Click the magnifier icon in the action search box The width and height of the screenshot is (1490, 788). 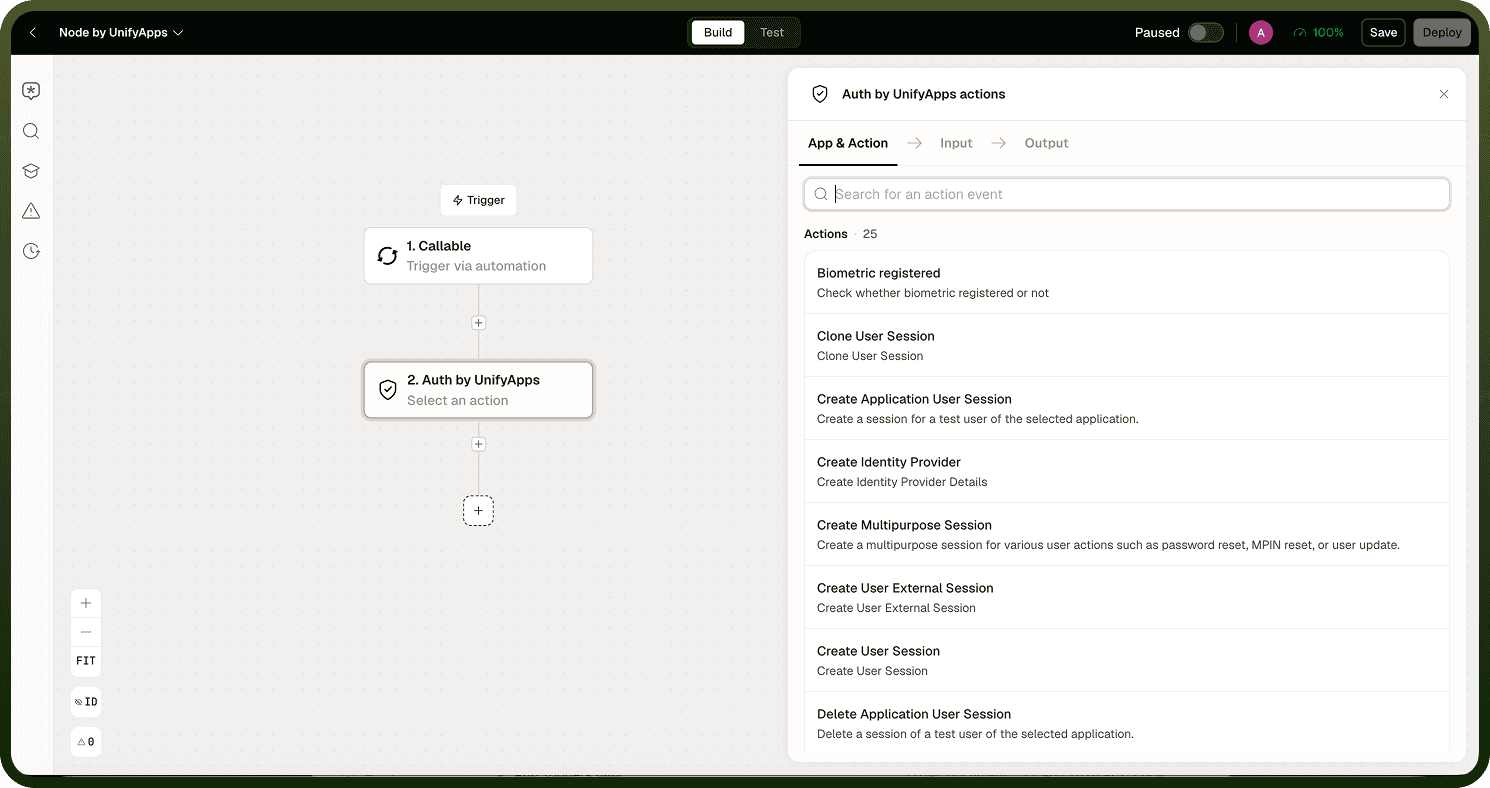pos(821,194)
